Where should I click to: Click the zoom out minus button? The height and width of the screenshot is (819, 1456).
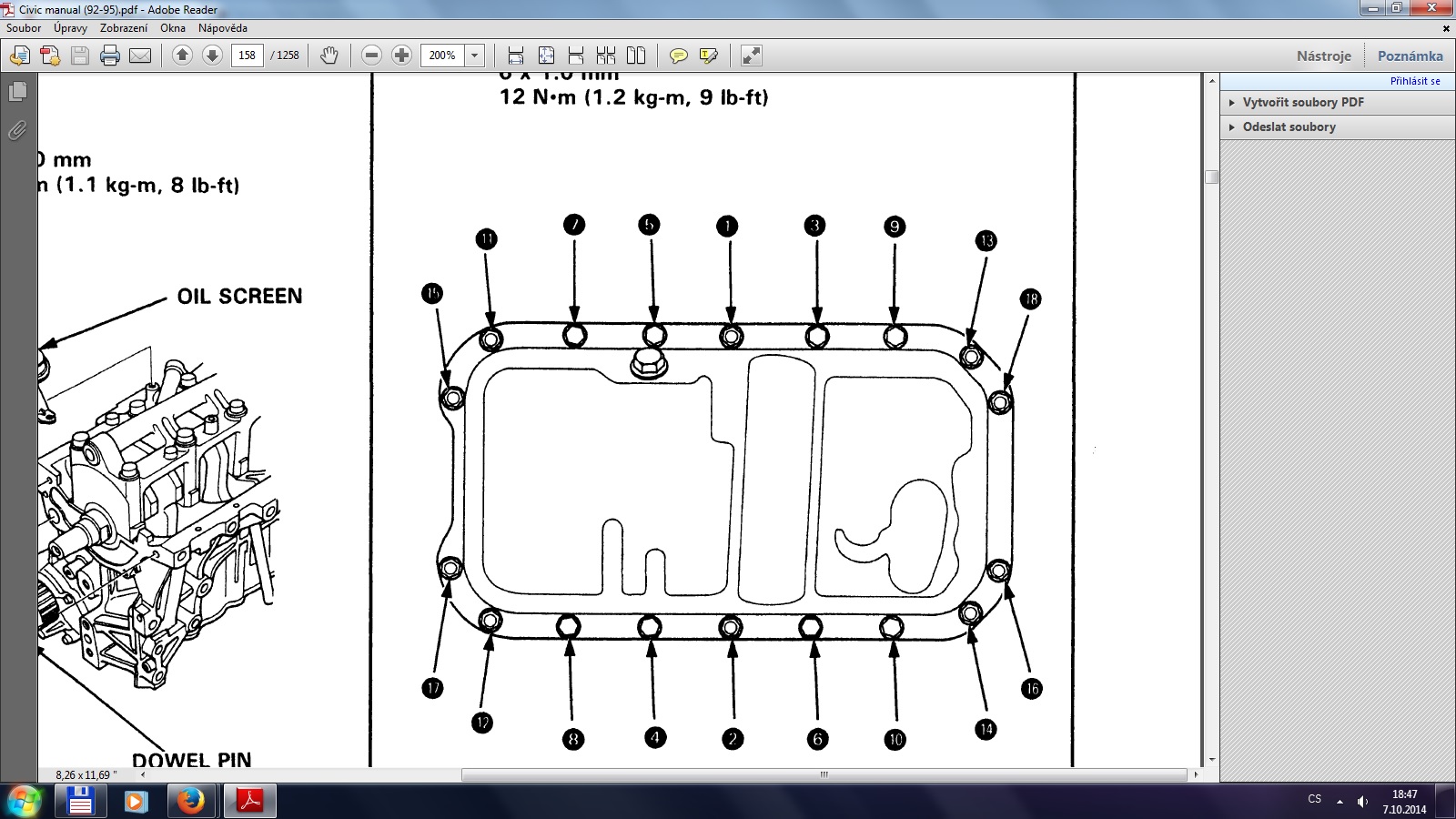(x=371, y=56)
